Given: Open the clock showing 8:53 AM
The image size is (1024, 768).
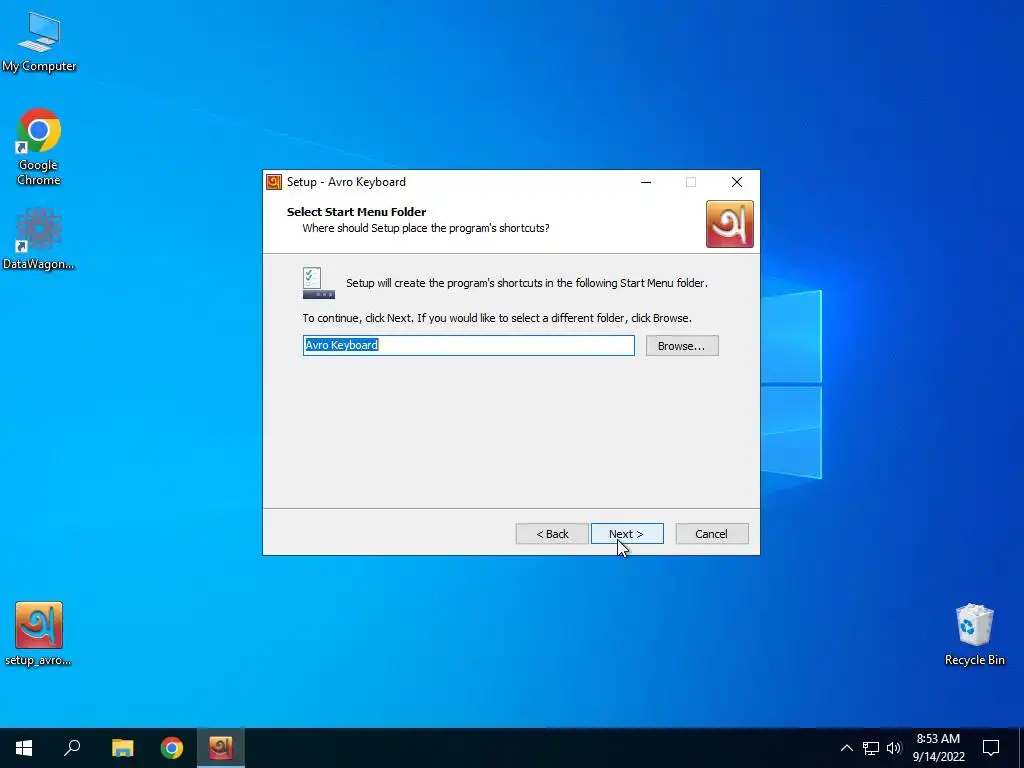Looking at the screenshot, I should [x=938, y=748].
